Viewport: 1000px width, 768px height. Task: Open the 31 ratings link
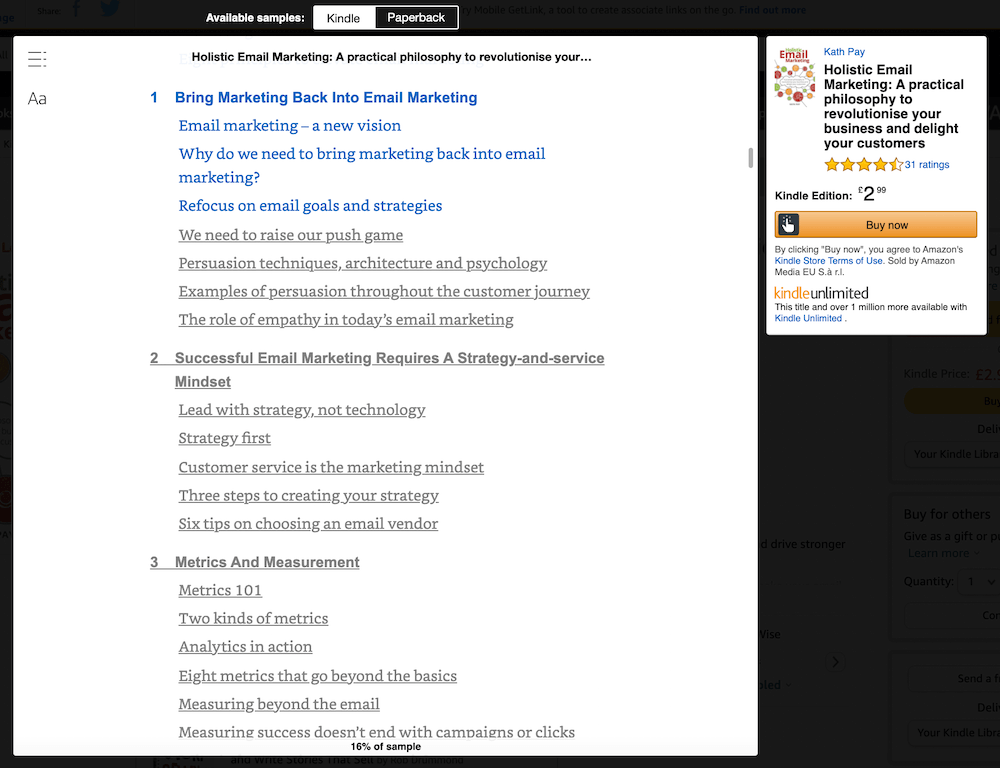pos(927,165)
